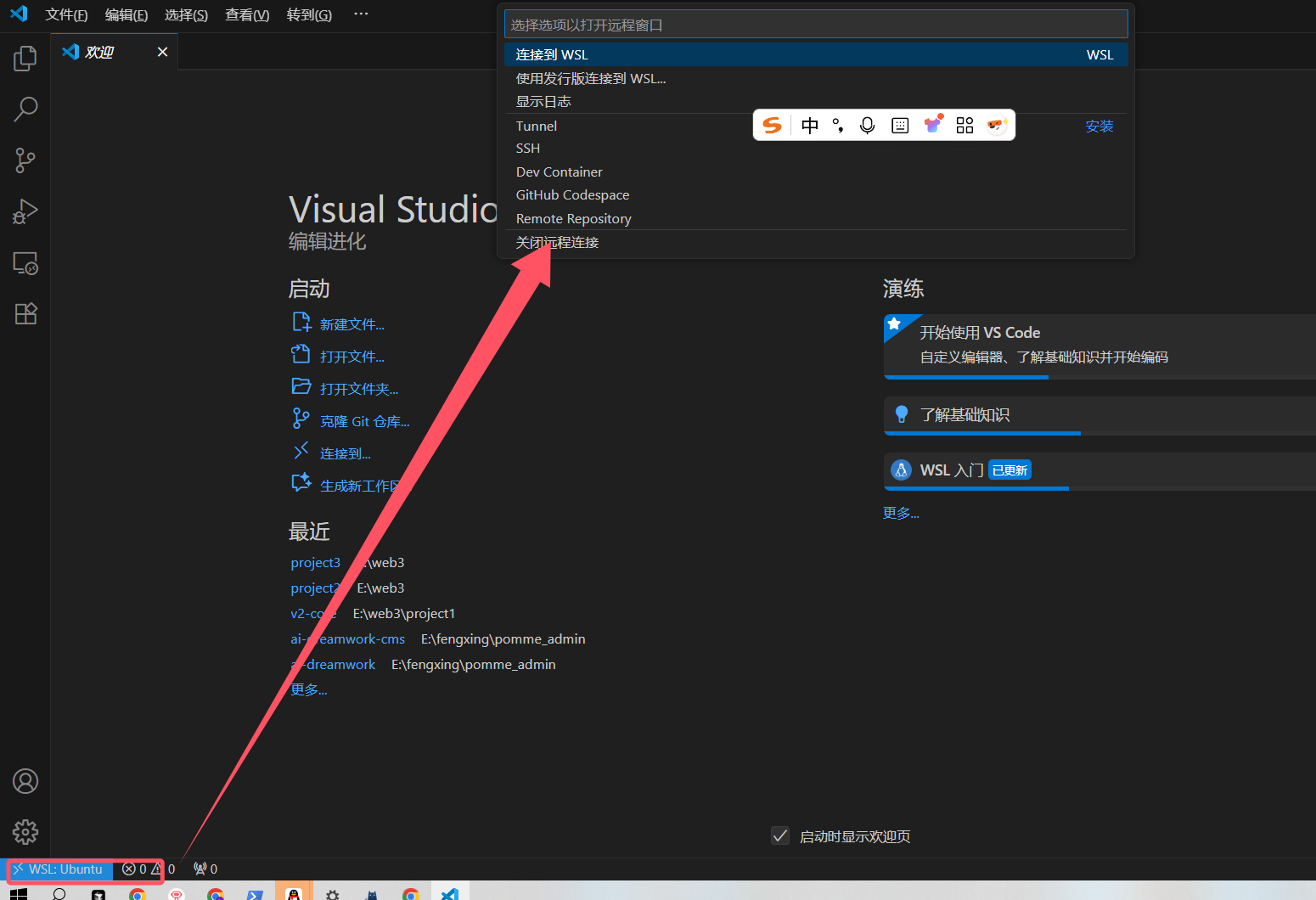
Task: Open the 了解基础知识 walkthrough
Action: (x=1099, y=415)
